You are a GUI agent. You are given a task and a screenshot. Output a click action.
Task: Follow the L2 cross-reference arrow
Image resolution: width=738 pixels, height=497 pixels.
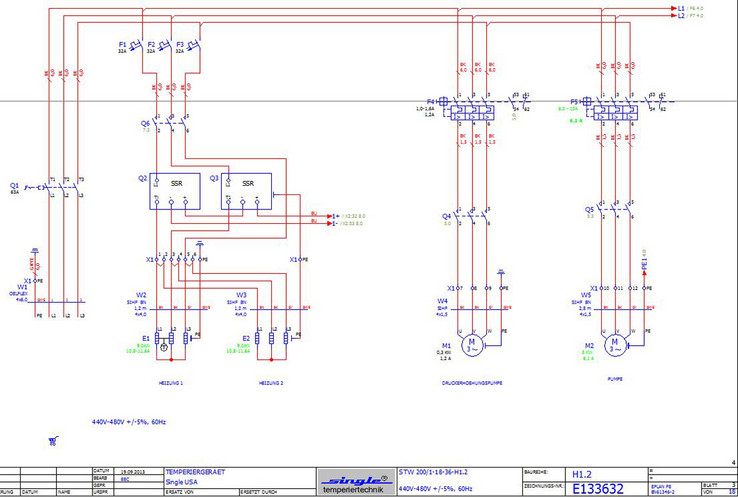[676, 16]
